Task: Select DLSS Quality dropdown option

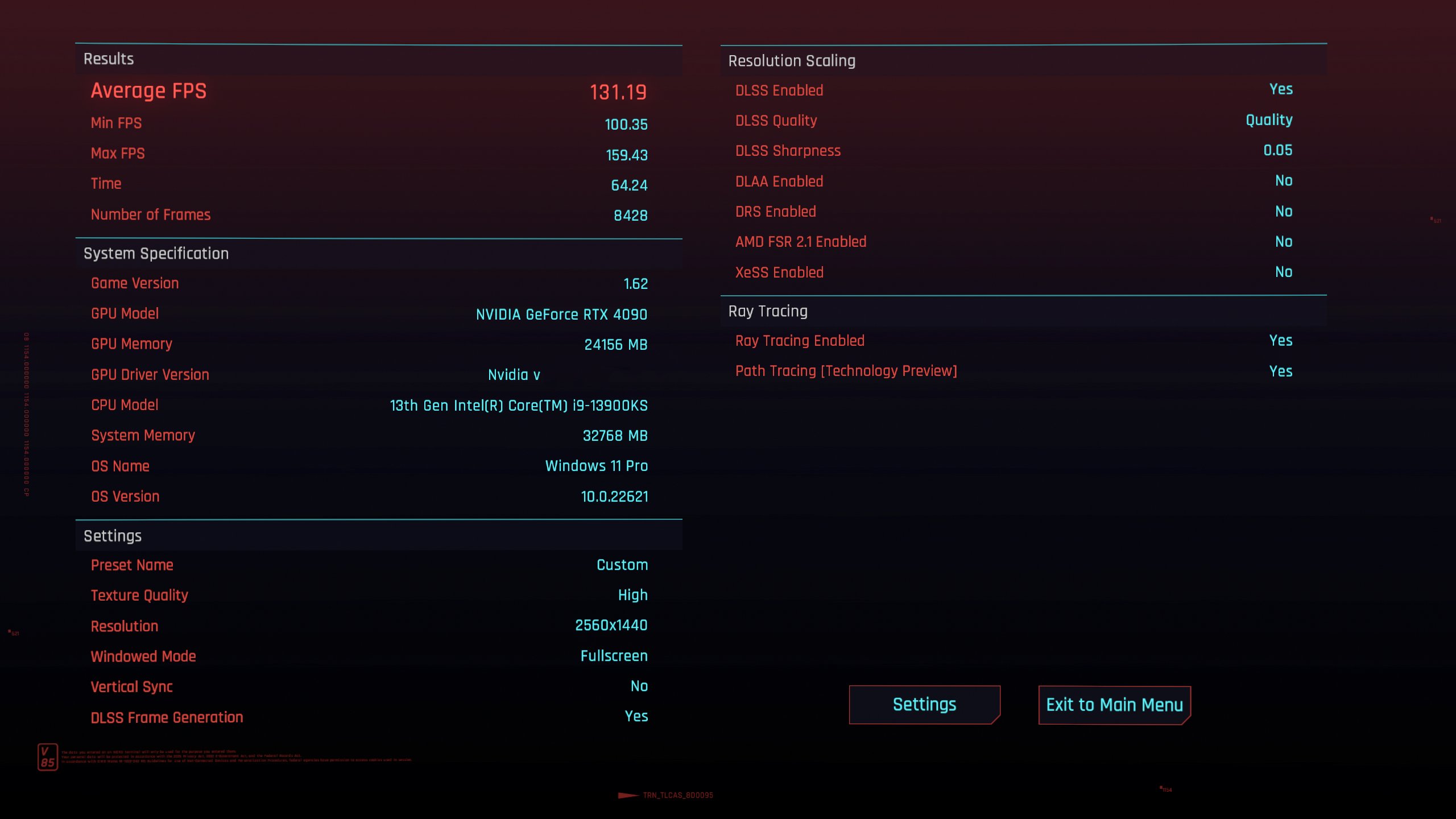Action: [x=1269, y=120]
